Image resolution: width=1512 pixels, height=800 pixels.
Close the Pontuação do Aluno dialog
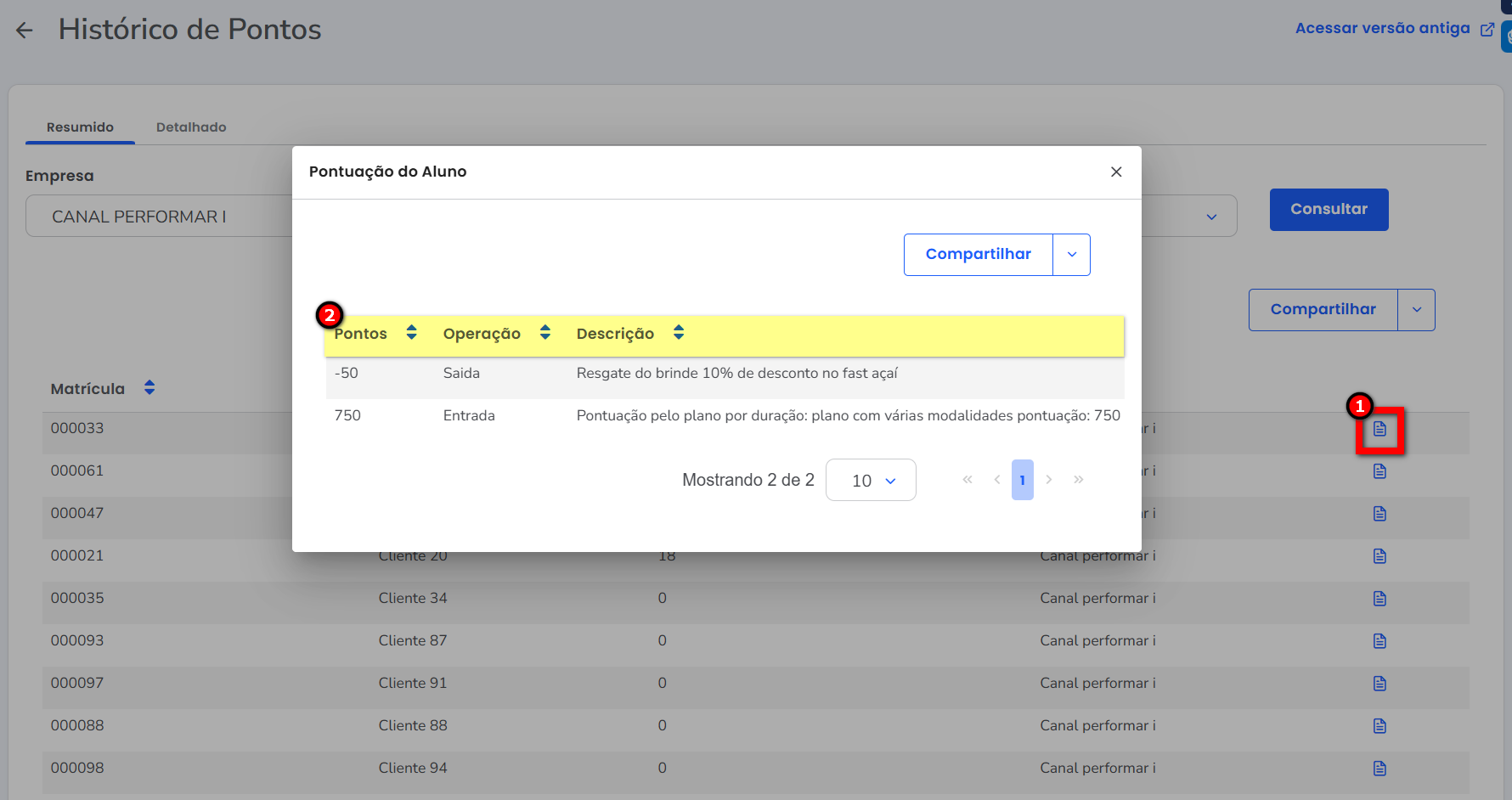1116,172
